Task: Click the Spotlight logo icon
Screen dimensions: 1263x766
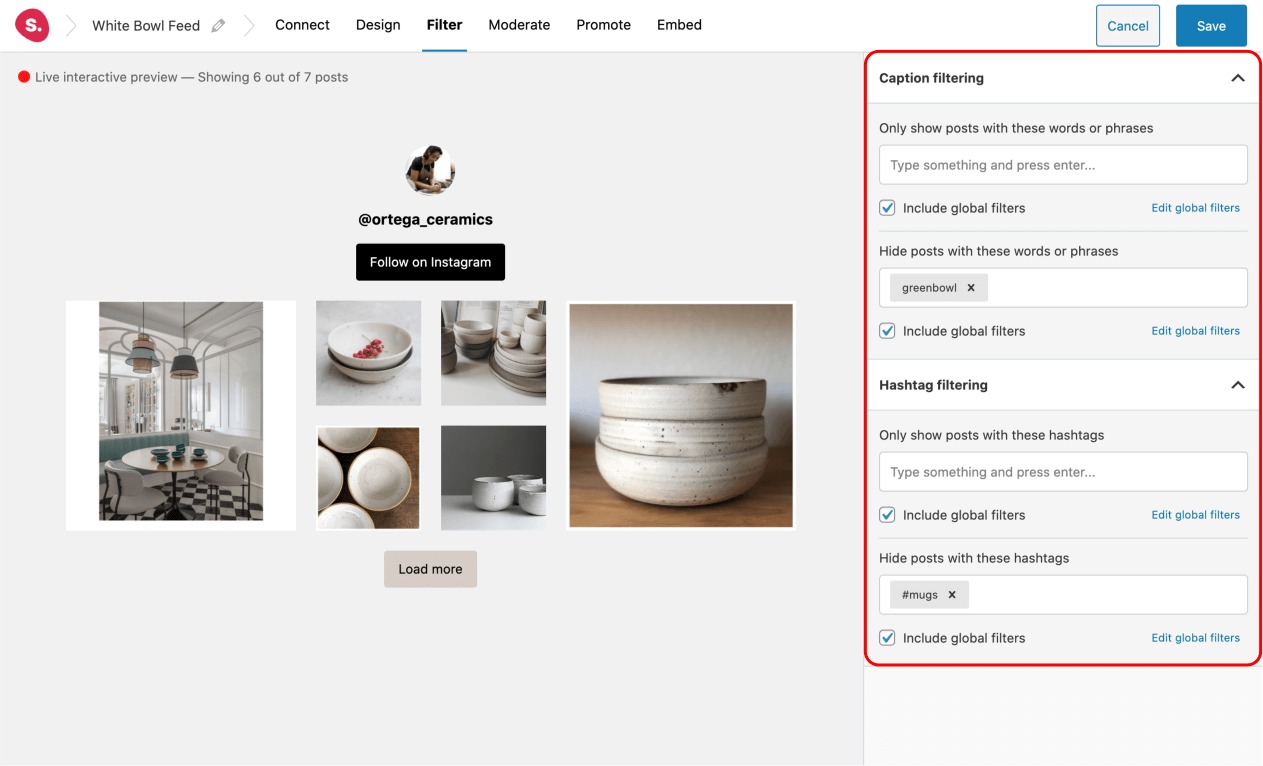Action: coord(32,25)
